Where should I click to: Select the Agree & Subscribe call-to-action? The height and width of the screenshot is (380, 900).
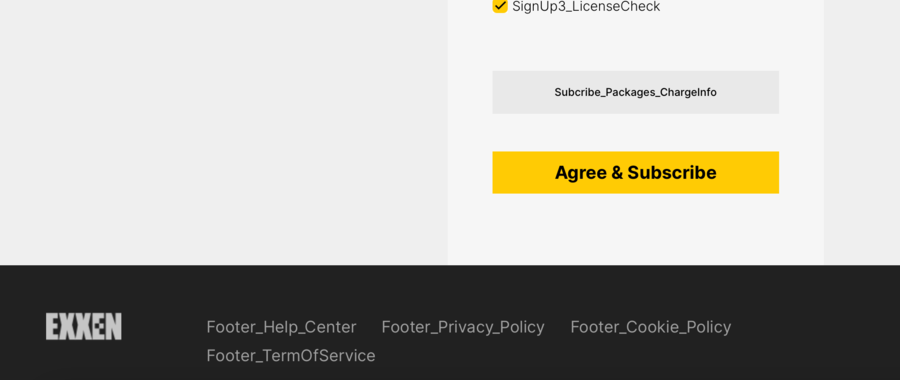click(x=635, y=172)
